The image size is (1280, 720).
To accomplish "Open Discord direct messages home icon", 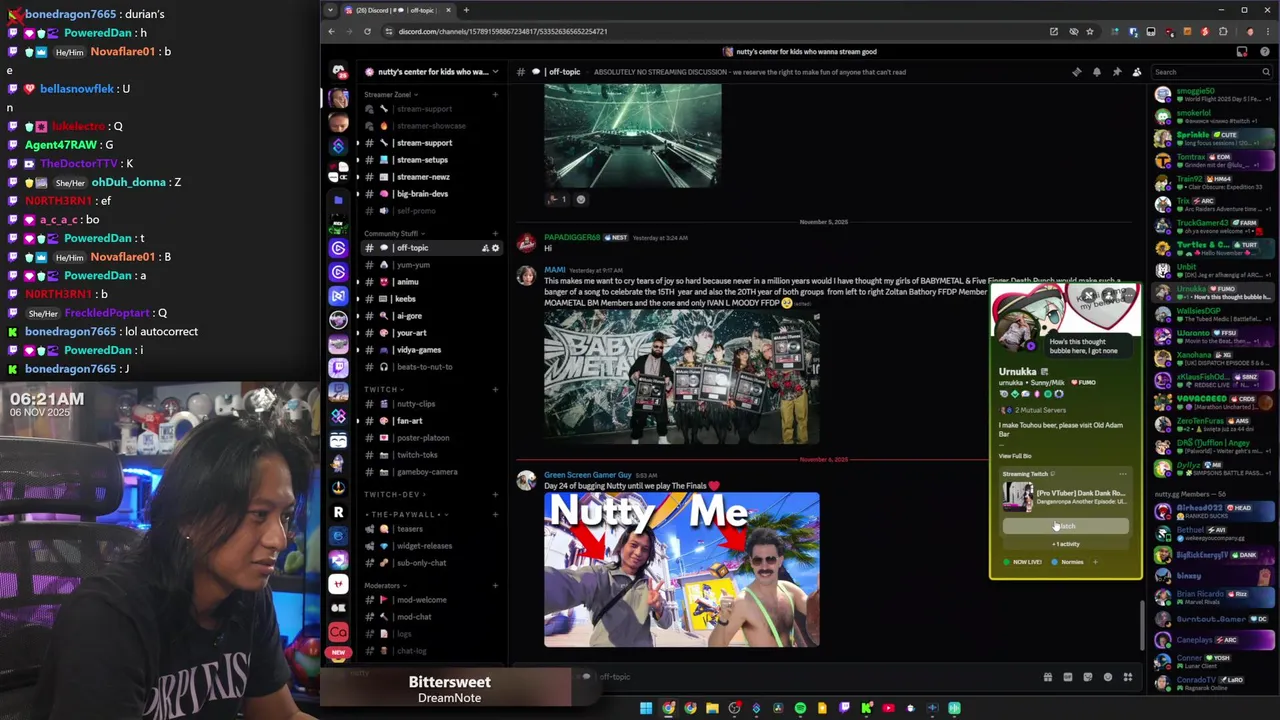I will (x=338, y=71).
